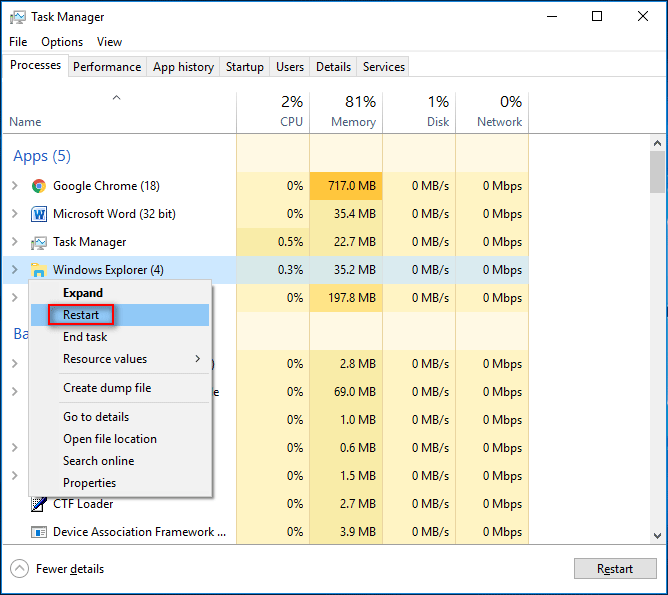This screenshot has height=595, width=668.
Task: Select the Google Chrome (18) row
Action: point(266,186)
